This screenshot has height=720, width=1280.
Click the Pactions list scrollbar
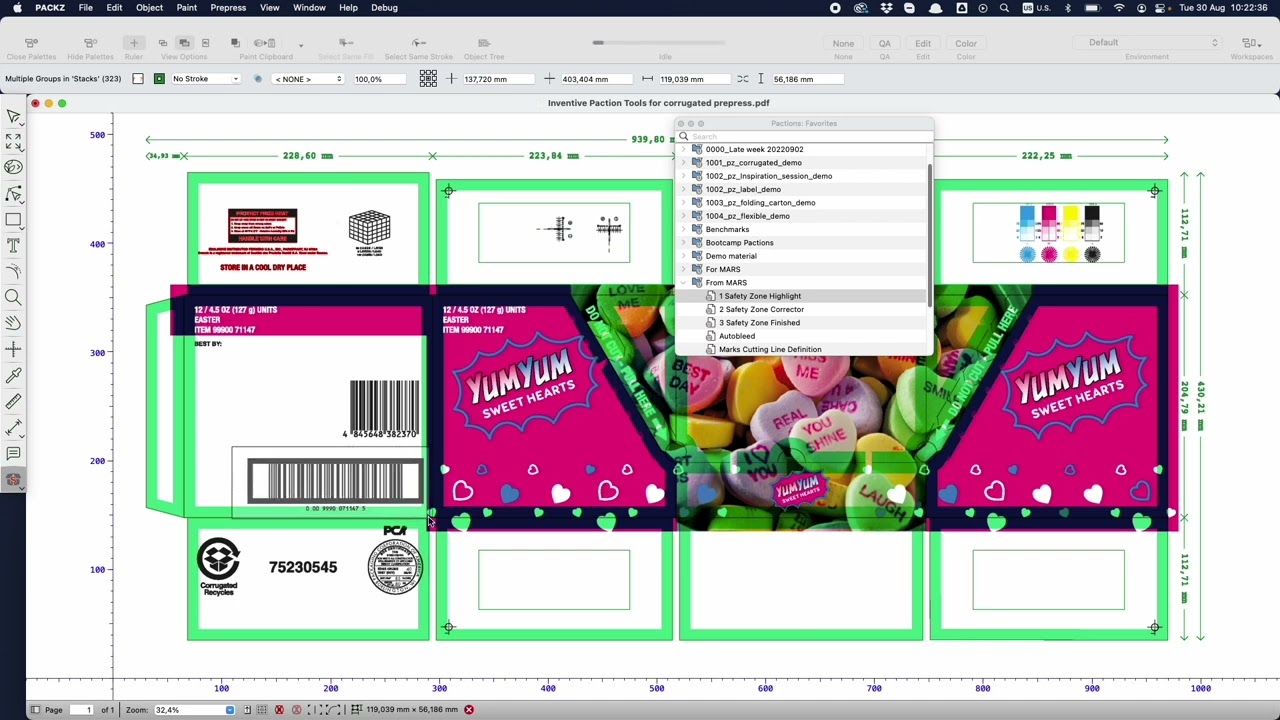pyautogui.click(x=931, y=235)
